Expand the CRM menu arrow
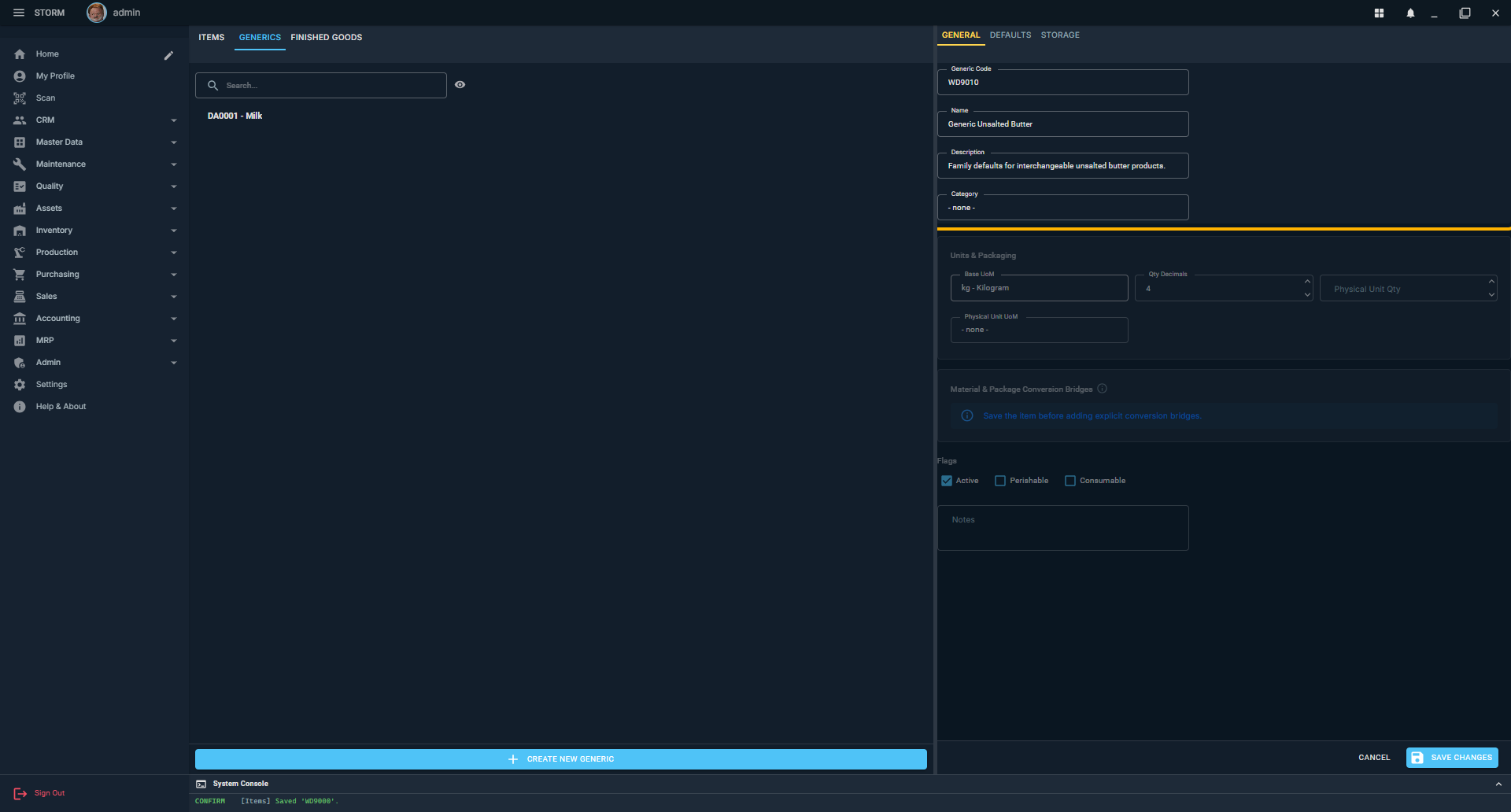Viewport: 1511px width, 812px height. coord(174,120)
